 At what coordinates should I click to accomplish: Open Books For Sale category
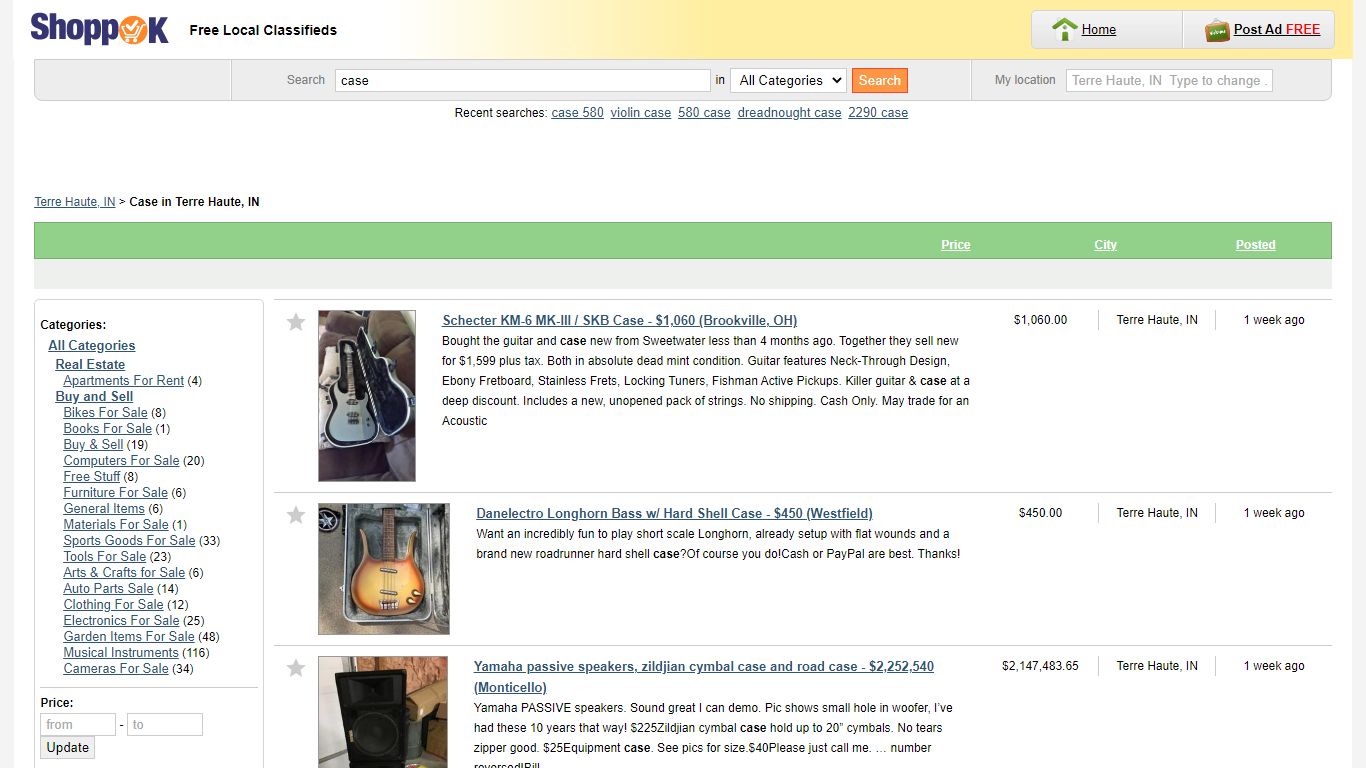pos(107,429)
